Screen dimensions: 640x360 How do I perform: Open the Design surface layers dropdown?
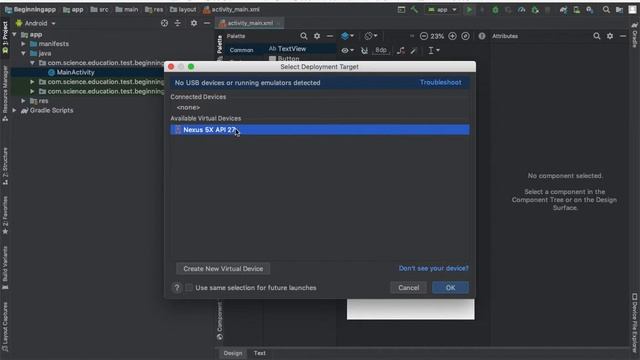(x=347, y=36)
